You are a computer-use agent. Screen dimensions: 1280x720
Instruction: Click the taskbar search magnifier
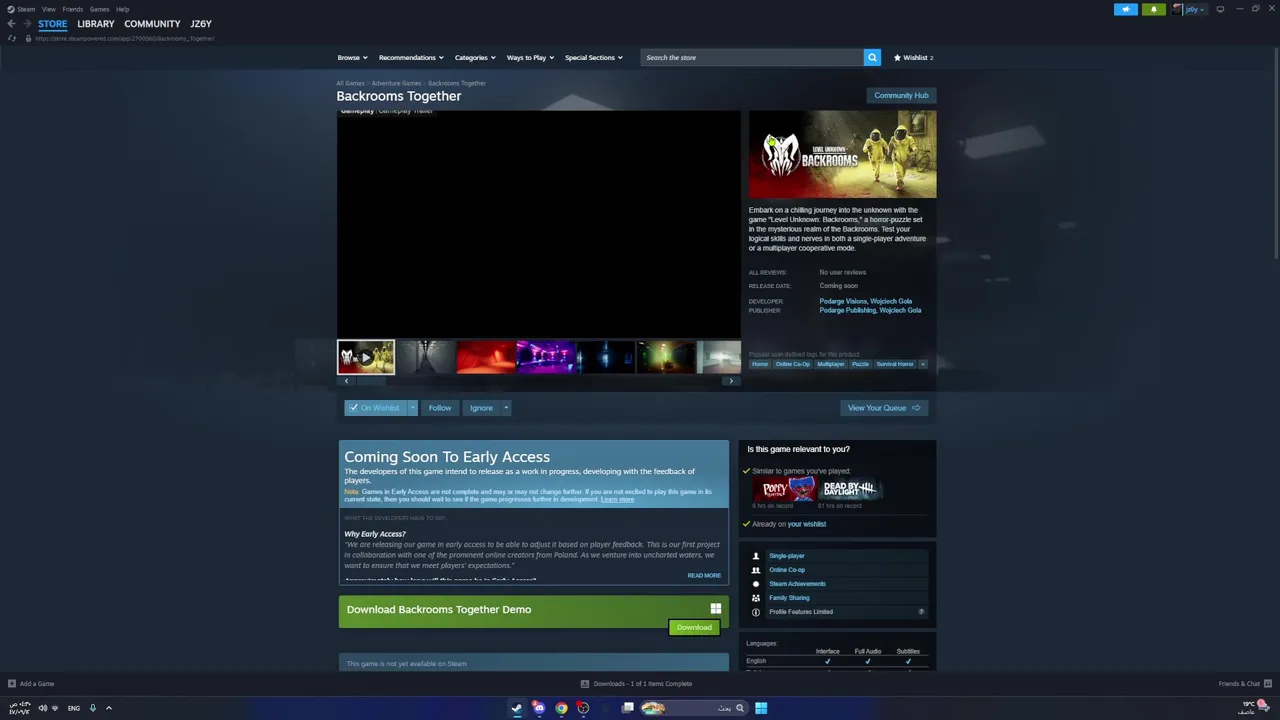click(x=740, y=708)
